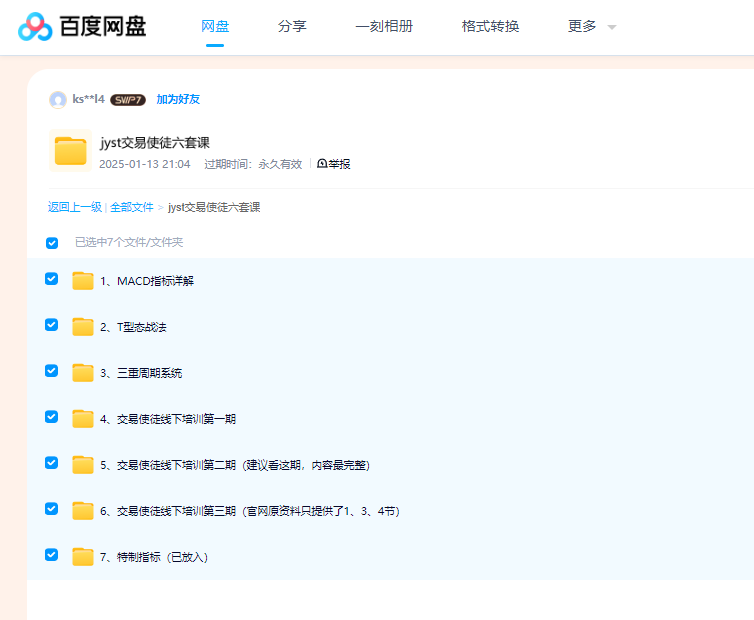
Task: Uncheck the 5、交易使徒线下培训第二期 checkbox
Action: (x=51, y=463)
